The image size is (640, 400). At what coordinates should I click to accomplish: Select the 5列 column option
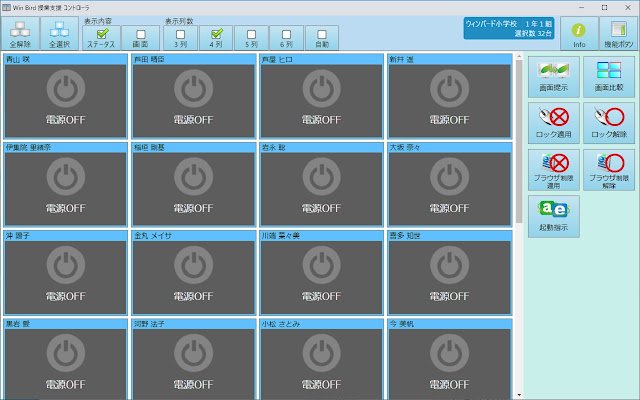[251, 38]
